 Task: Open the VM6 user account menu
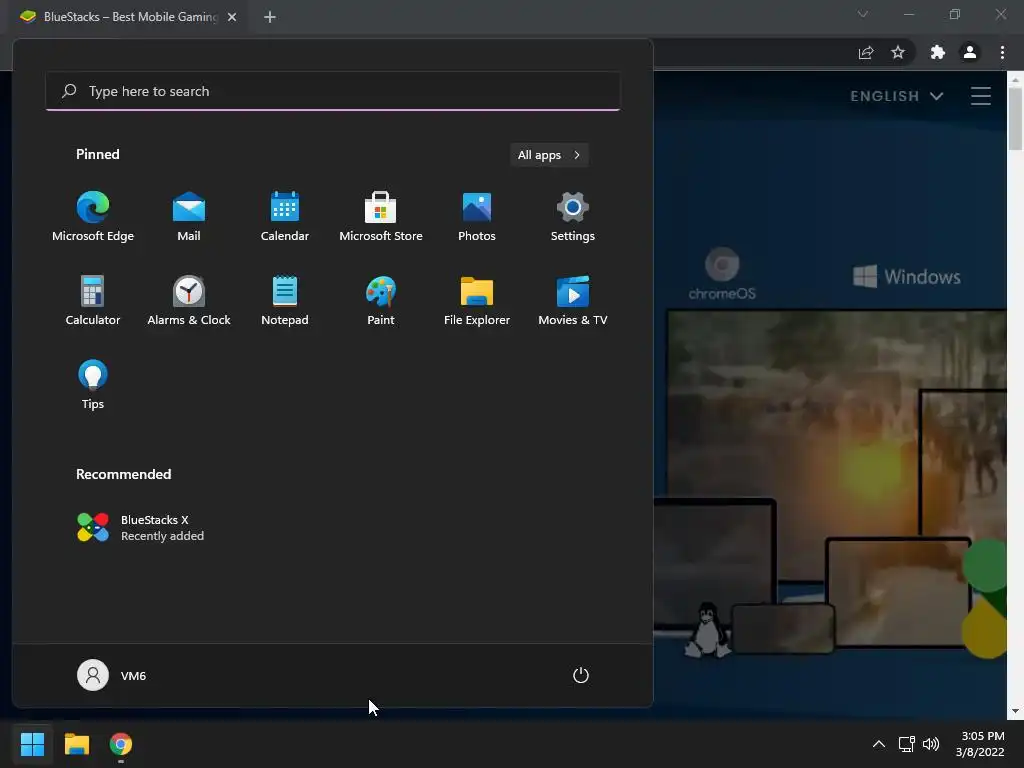coord(112,675)
